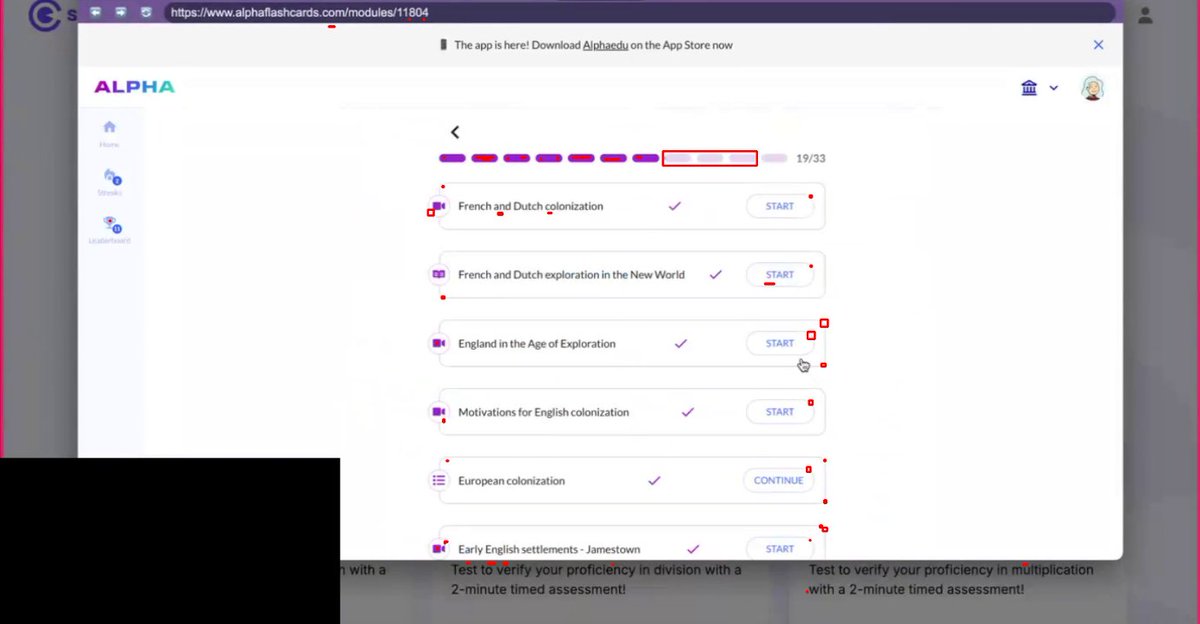Click the back arrow above the progress bar
Screen dimensions: 1200x624
(x=455, y=132)
